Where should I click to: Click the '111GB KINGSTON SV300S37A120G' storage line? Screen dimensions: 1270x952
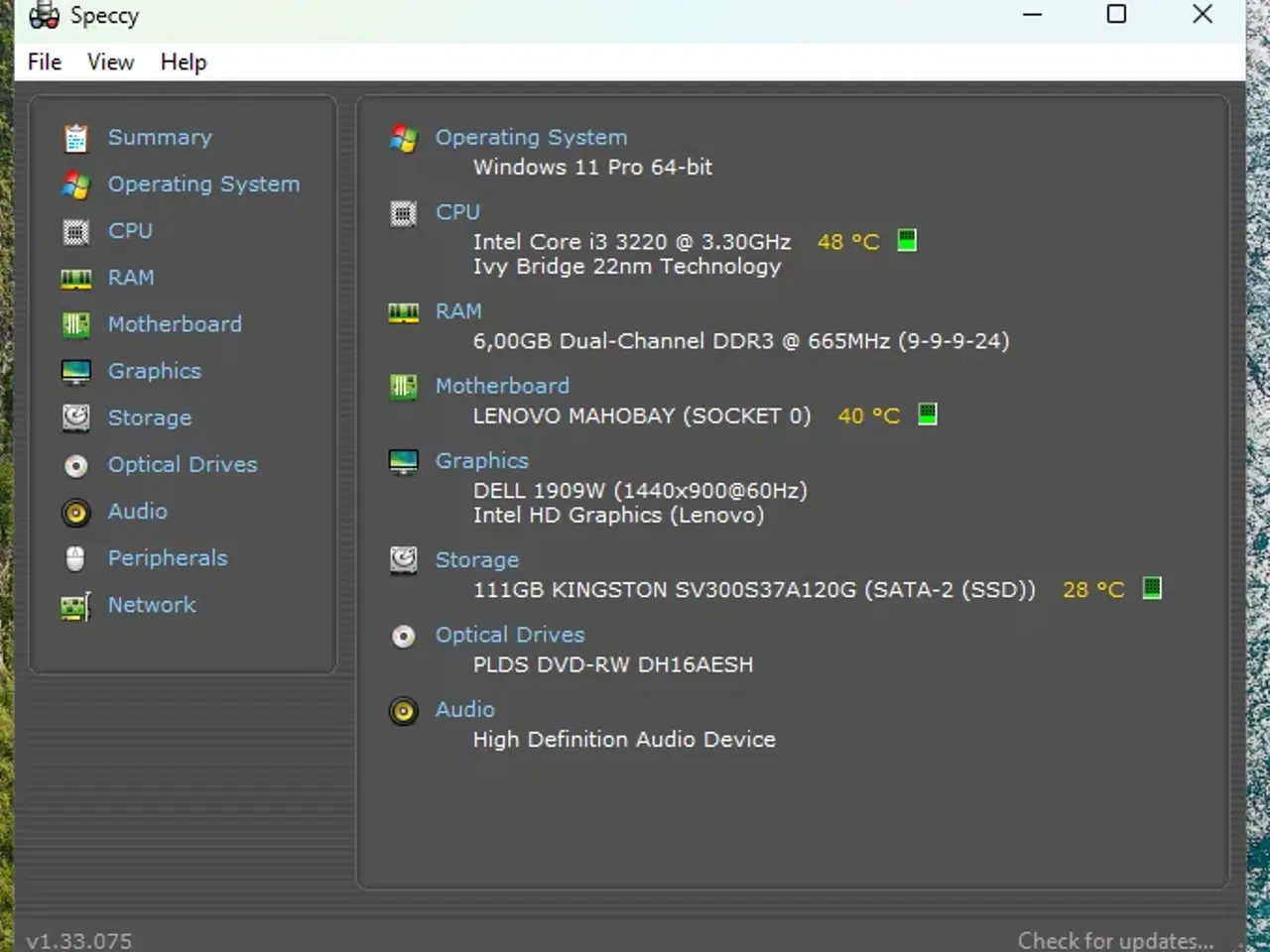754,590
